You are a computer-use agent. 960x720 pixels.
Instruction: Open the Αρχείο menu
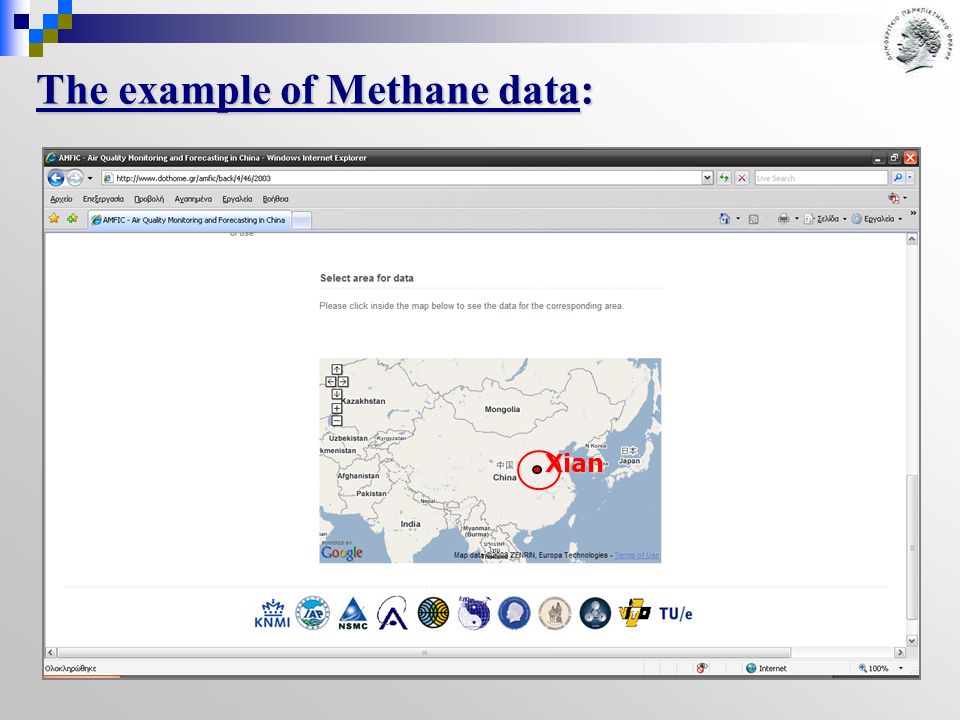click(x=61, y=199)
